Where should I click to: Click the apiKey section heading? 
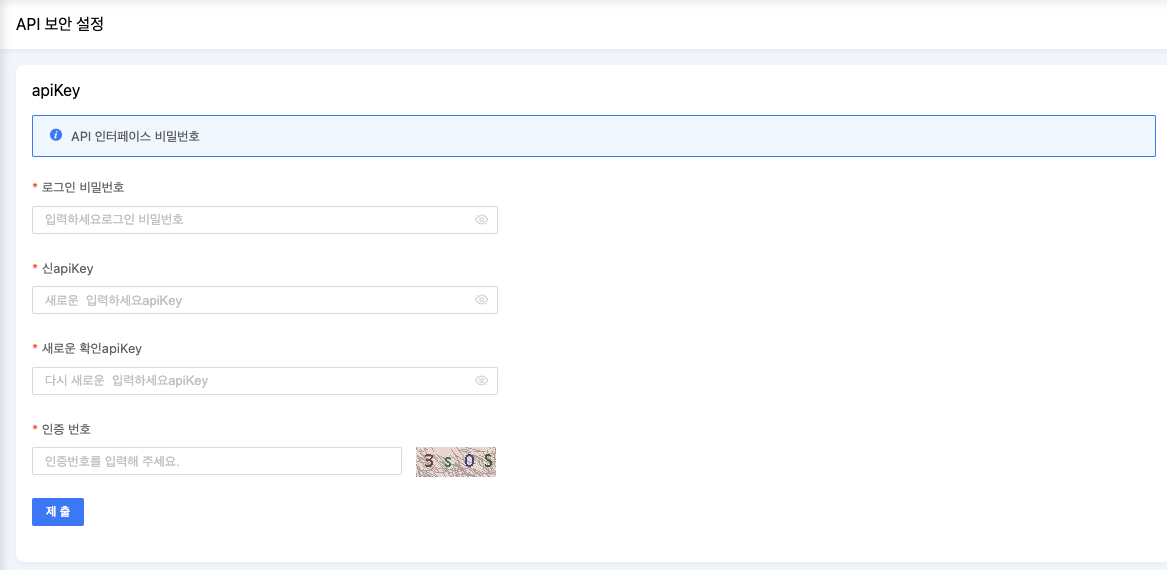(56, 90)
